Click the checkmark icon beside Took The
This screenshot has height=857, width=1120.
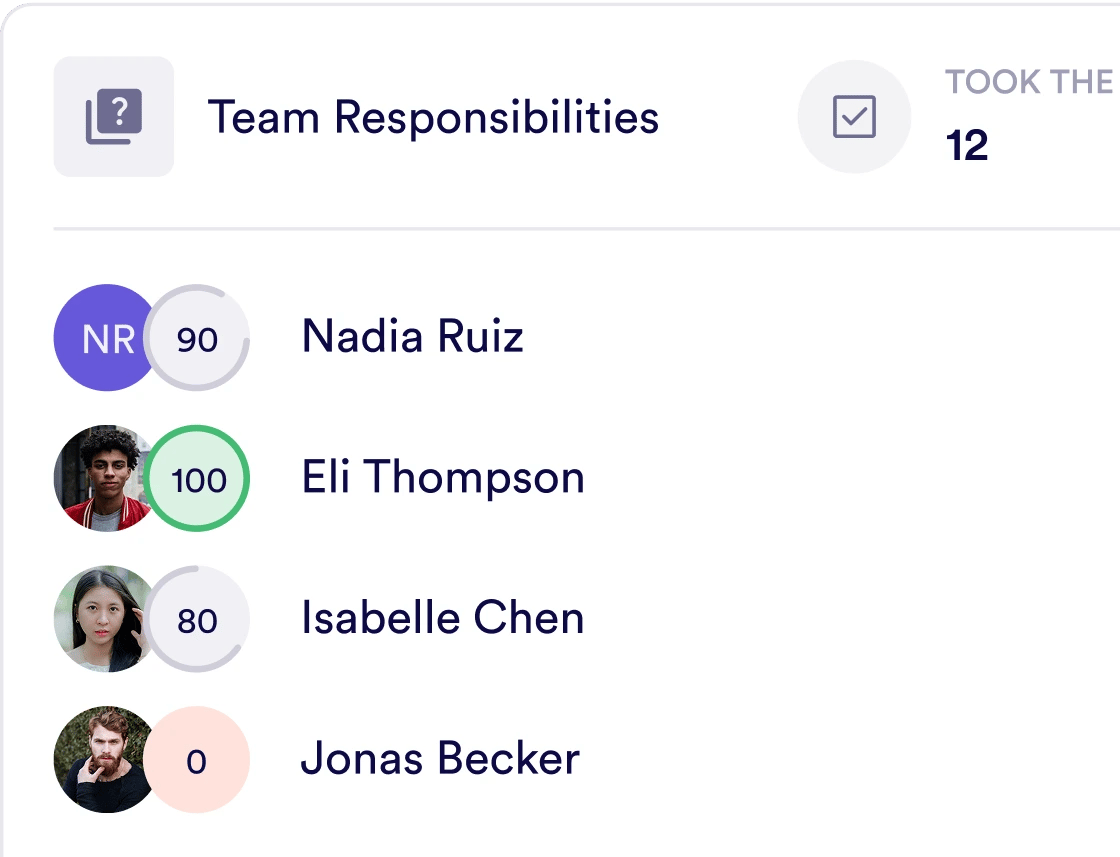pyautogui.click(x=854, y=117)
